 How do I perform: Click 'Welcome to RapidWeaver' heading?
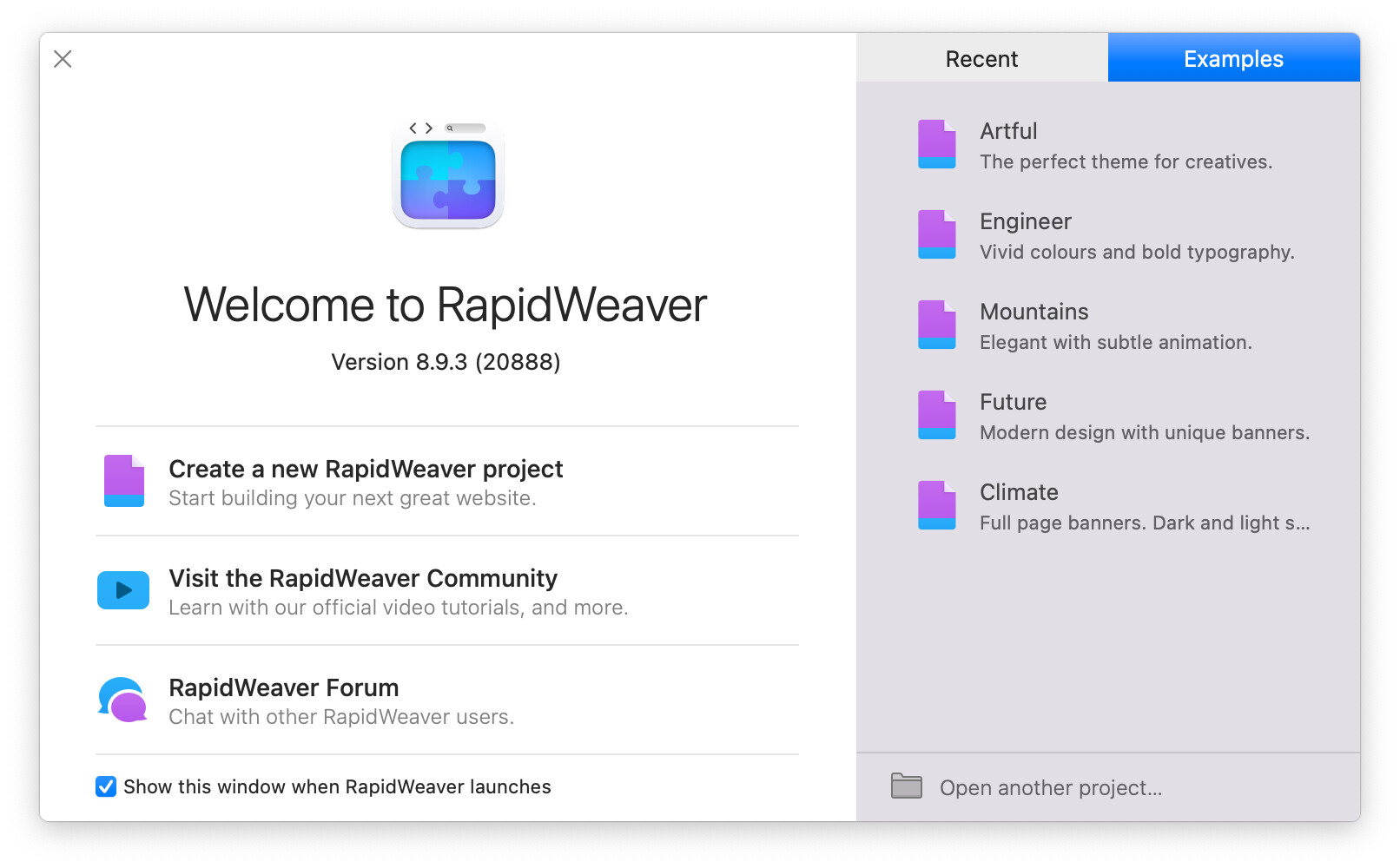pos(446,305)
